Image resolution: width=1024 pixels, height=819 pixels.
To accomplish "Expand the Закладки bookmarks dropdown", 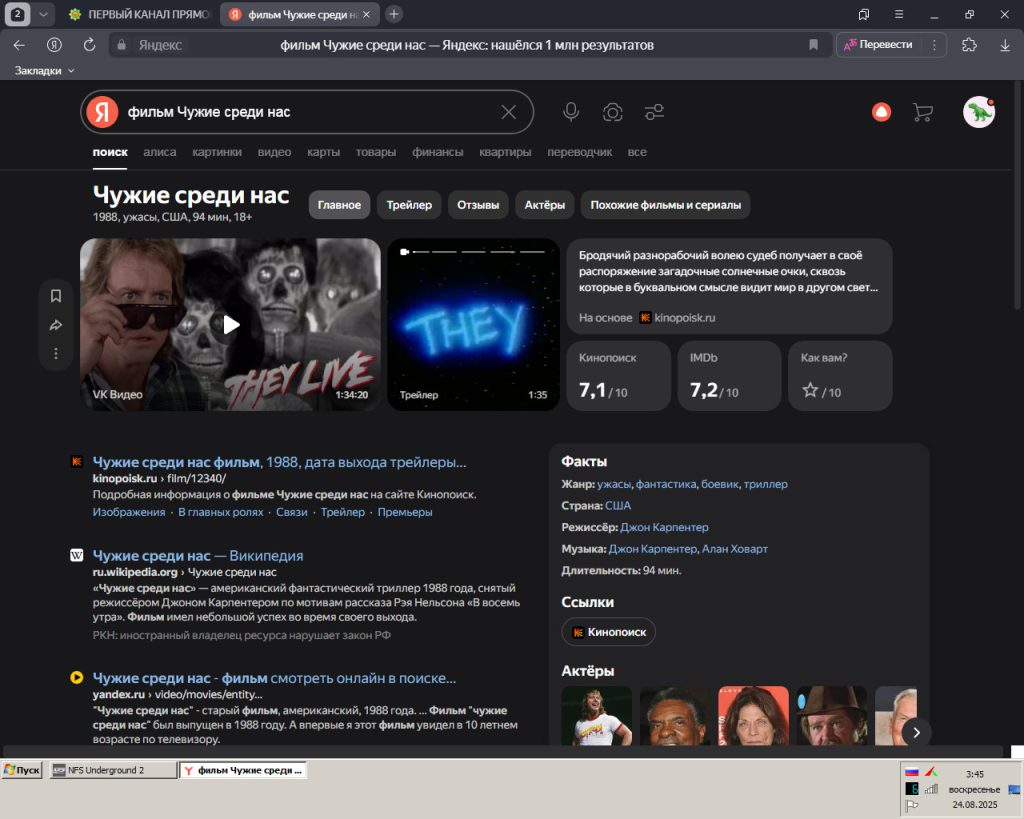I will tap(44, 71).
